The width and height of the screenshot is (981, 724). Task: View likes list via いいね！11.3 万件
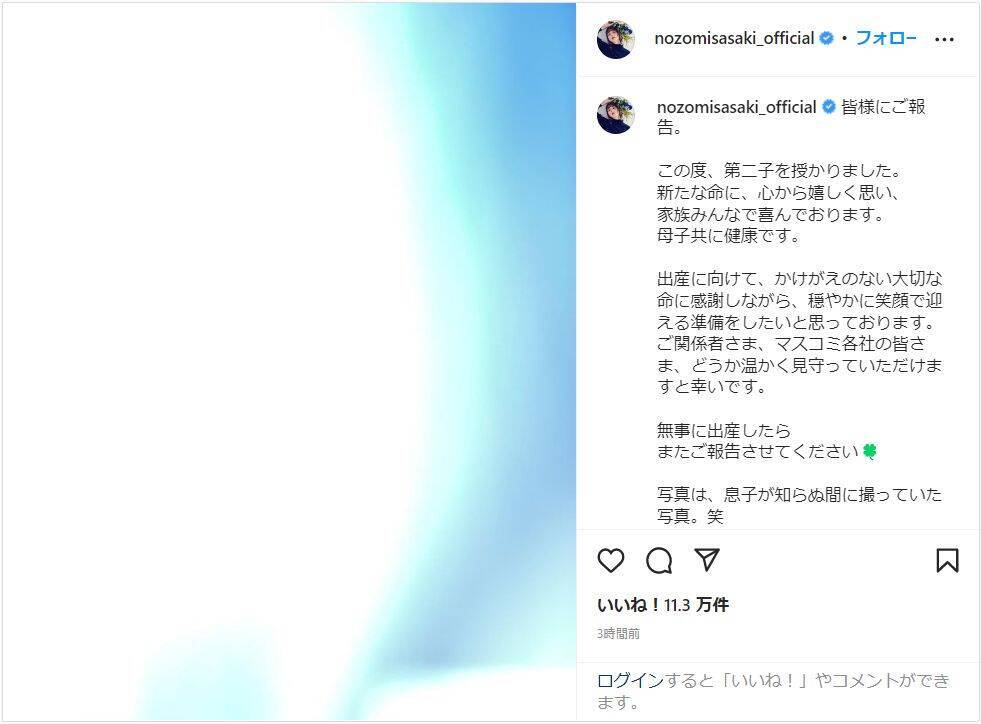pyautogui.click(x=663, y=605)
